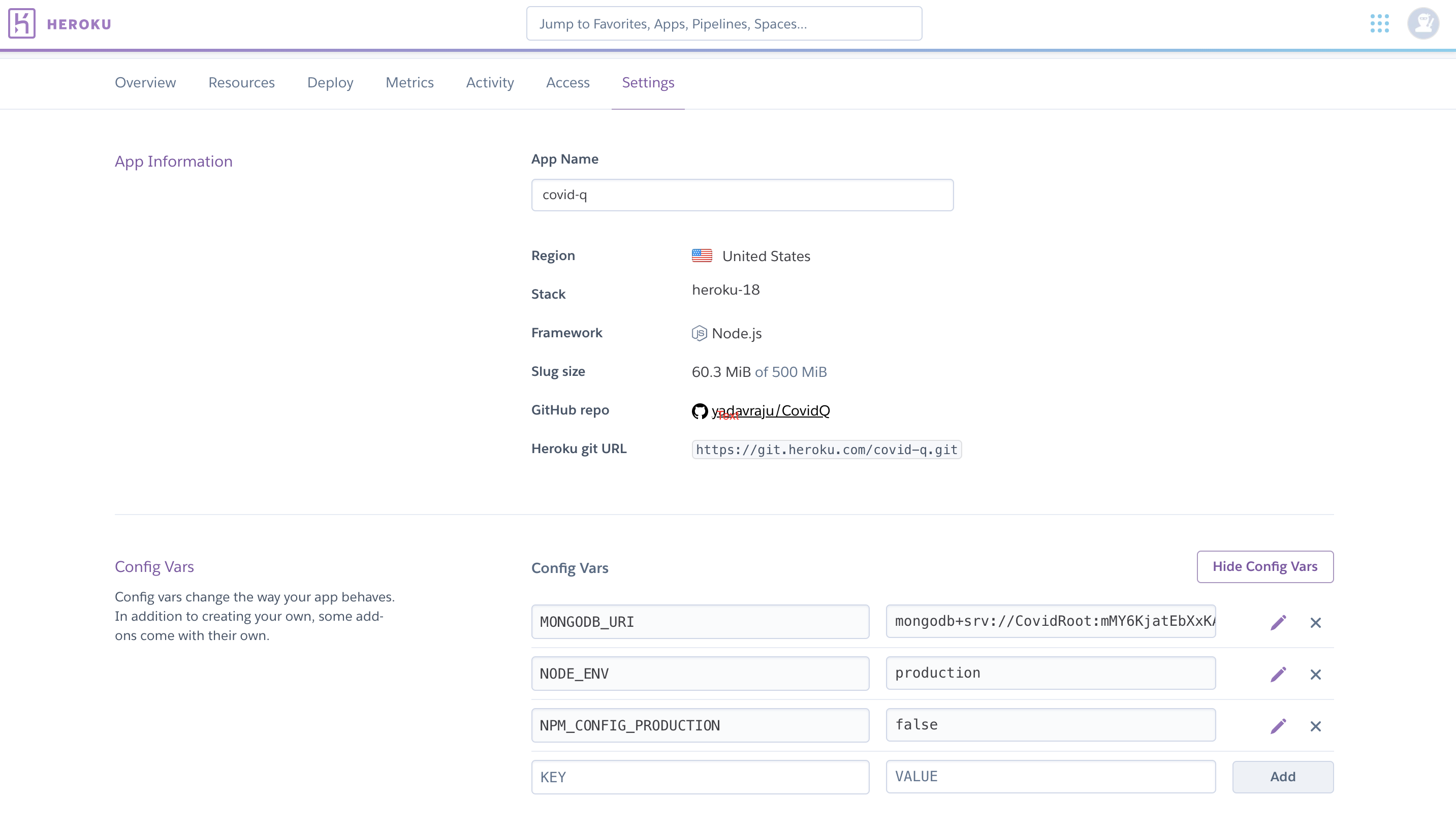Click the Hide Config Vars button
Viewport: 1456px width, 831px height.
click(1265, 567)
